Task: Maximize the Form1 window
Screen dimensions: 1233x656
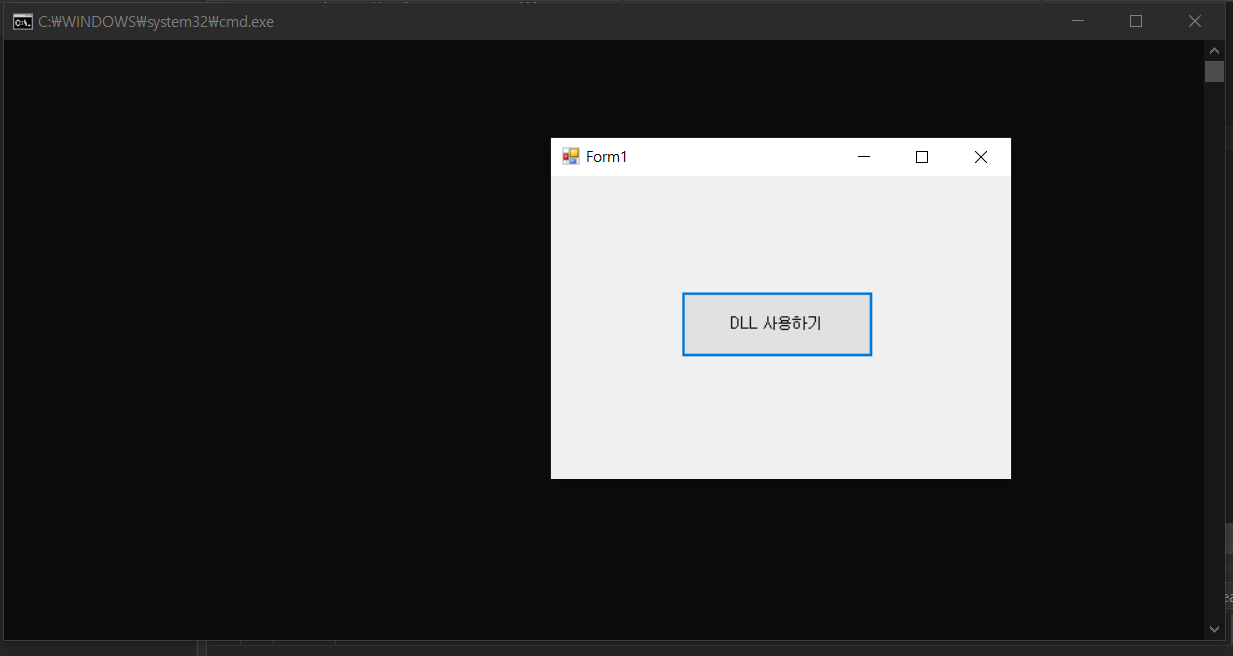Action: 922,157
